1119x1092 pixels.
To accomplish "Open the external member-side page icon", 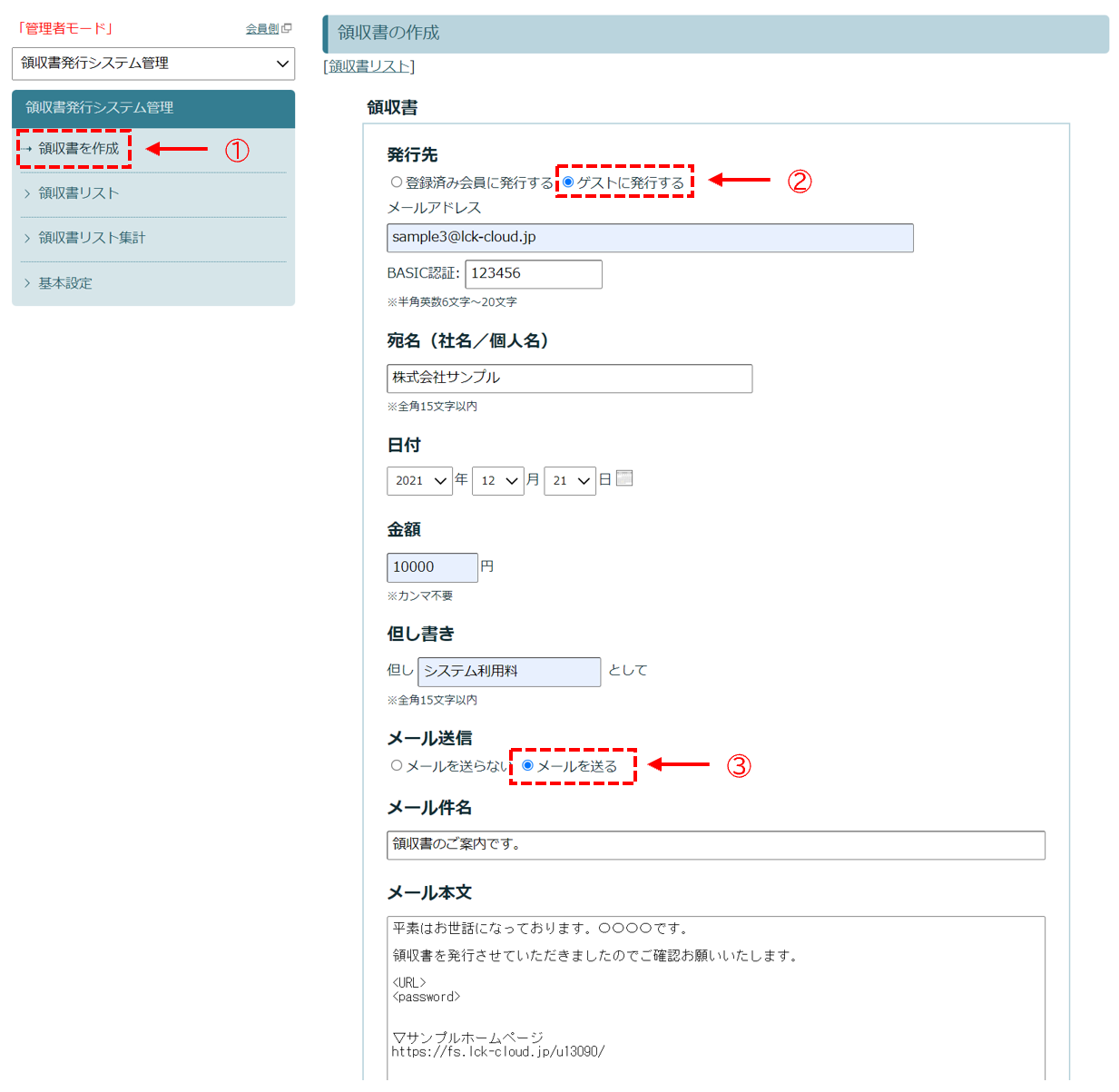I will tap(286, 28).
